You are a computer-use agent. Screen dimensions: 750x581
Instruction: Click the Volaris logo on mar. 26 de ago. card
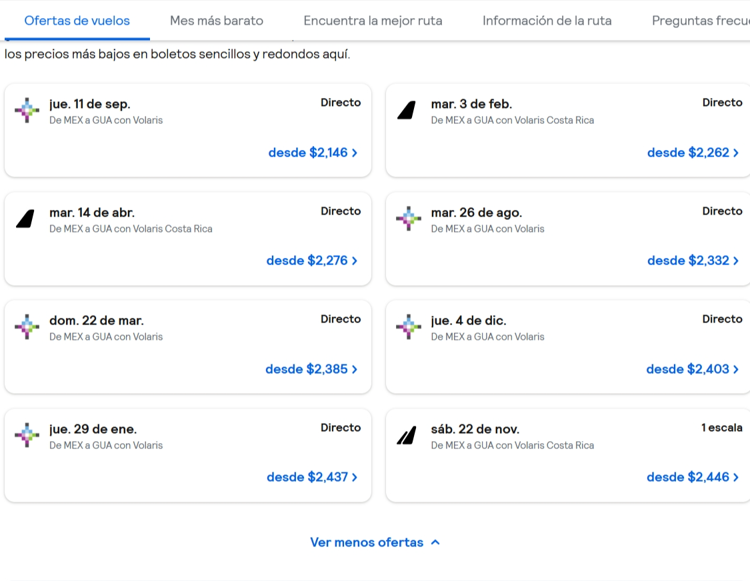click(x=408, y=219)
